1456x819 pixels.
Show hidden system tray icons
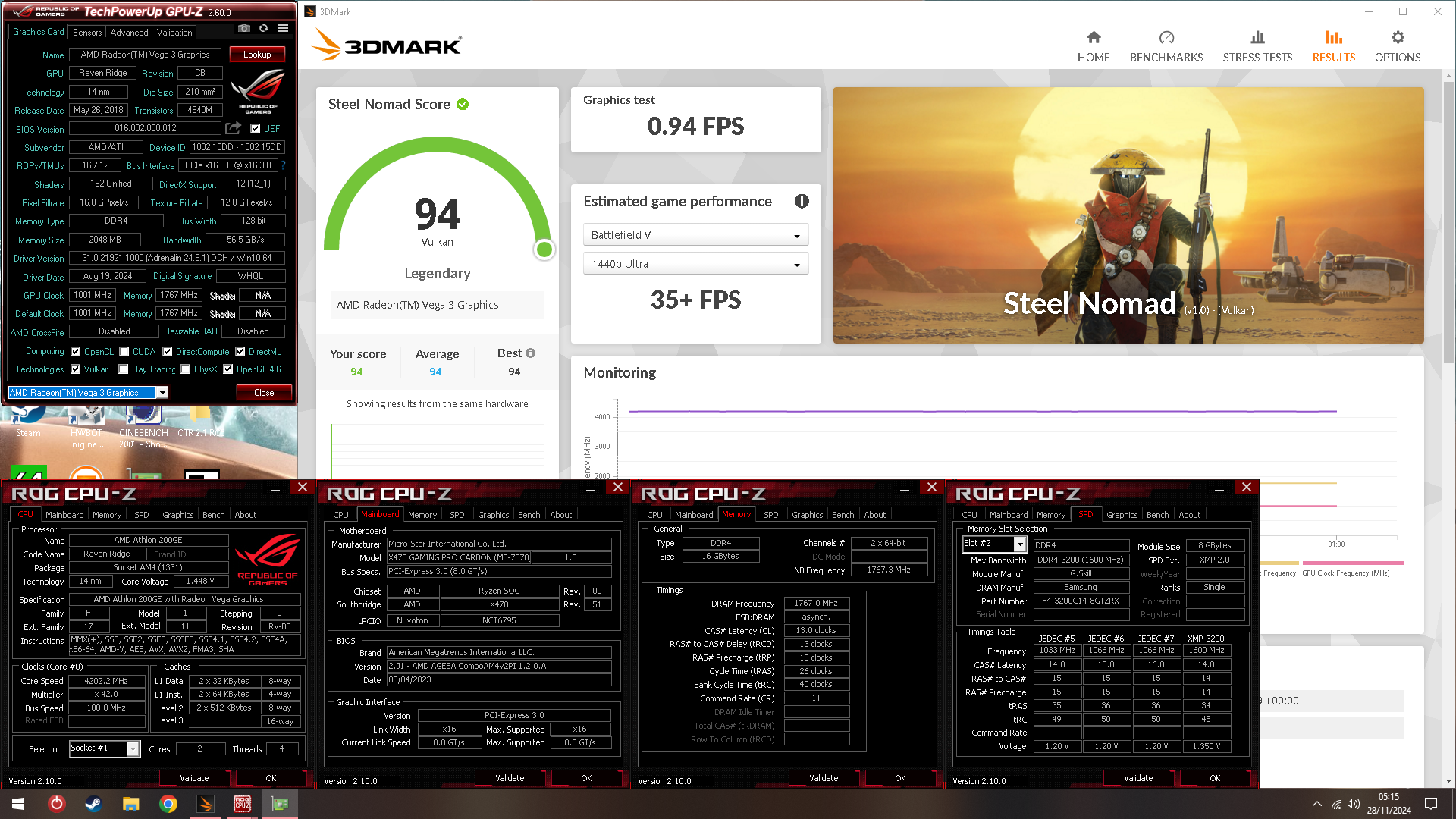pyautogui.click(x=1316, y=804)
